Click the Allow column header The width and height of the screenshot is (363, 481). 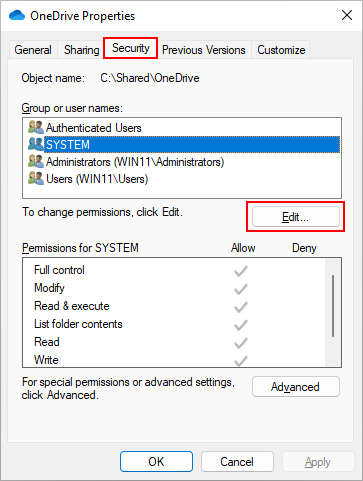[243, 248]
